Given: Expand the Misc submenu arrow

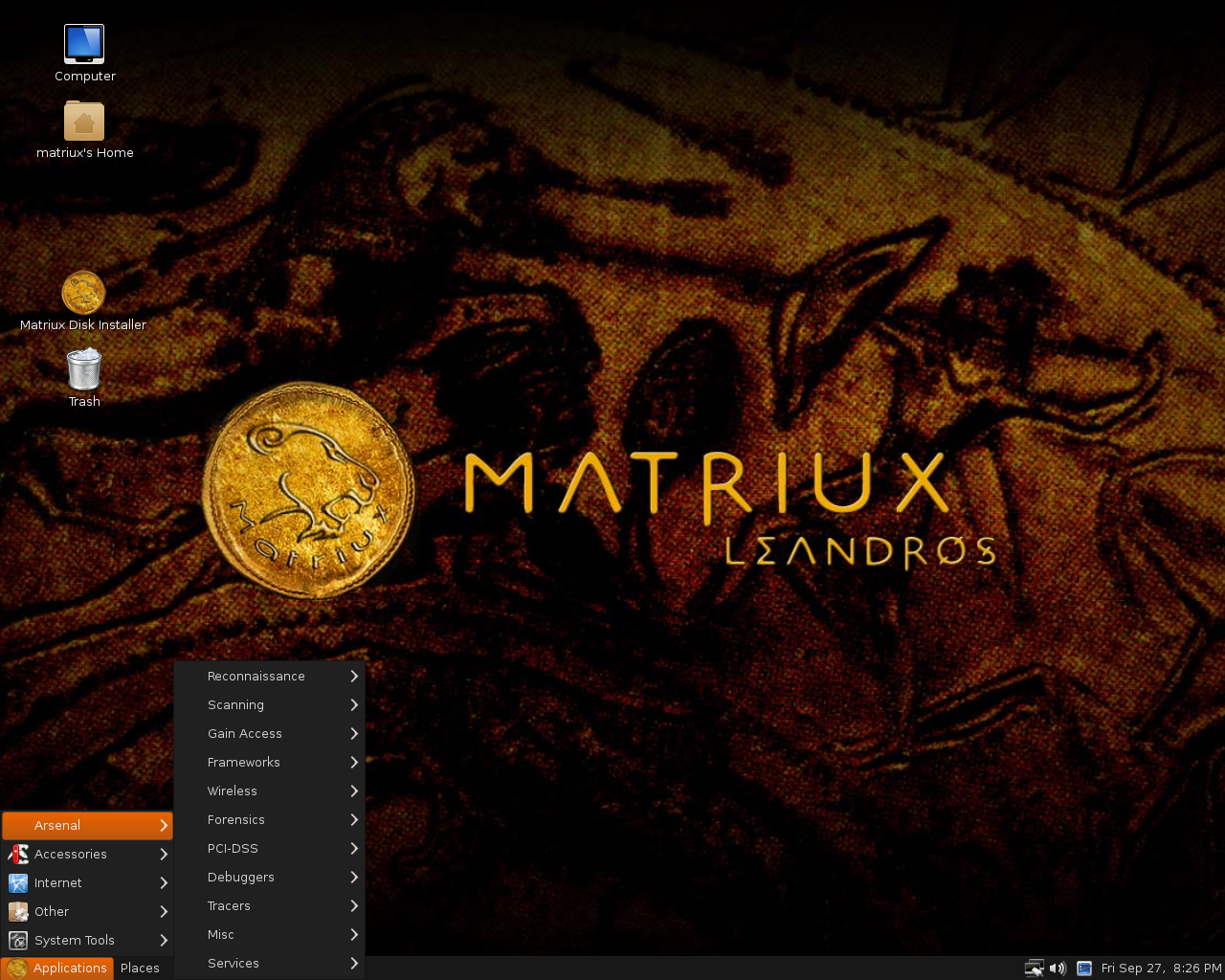Looking at the screenshot, I should (x=354, y=934).
